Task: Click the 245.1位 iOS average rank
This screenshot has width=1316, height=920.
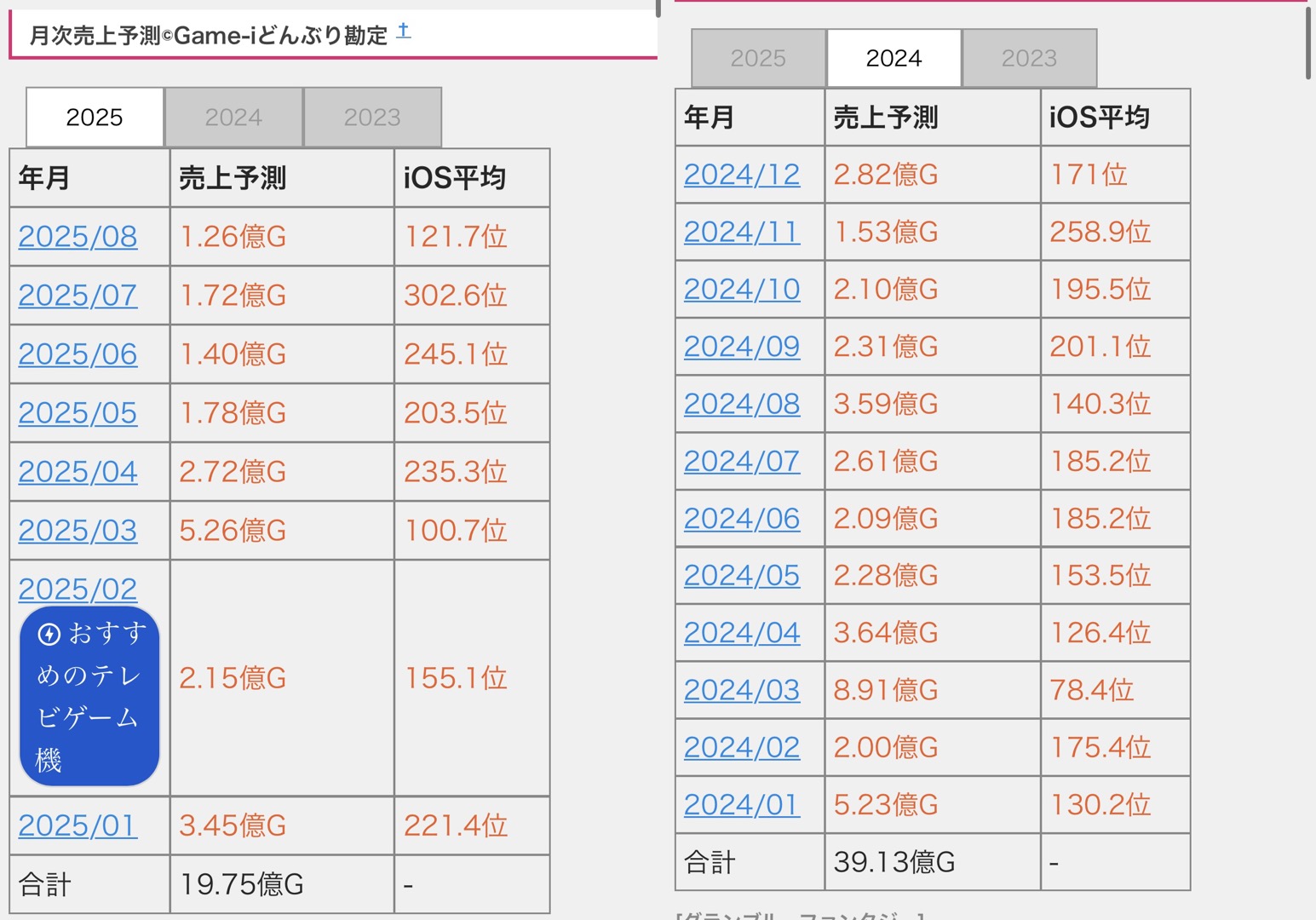Action: click(x=456, y=354)
